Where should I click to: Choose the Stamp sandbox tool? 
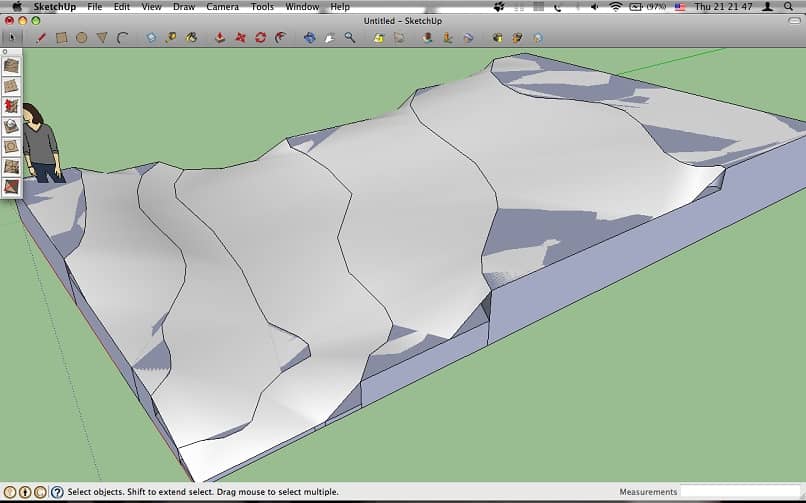[11, 126]
